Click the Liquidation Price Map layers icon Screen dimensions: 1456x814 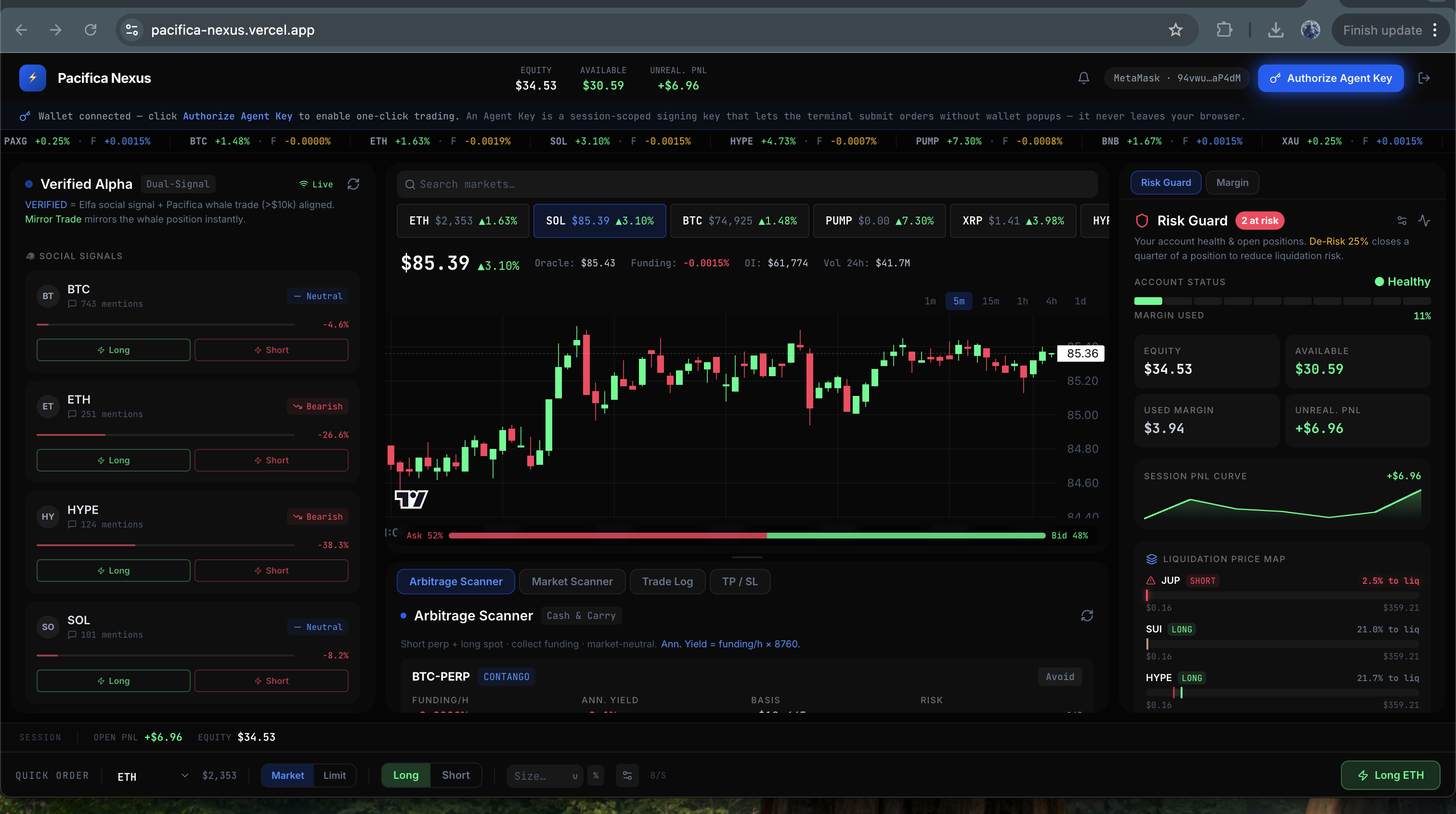[1151, 559]
